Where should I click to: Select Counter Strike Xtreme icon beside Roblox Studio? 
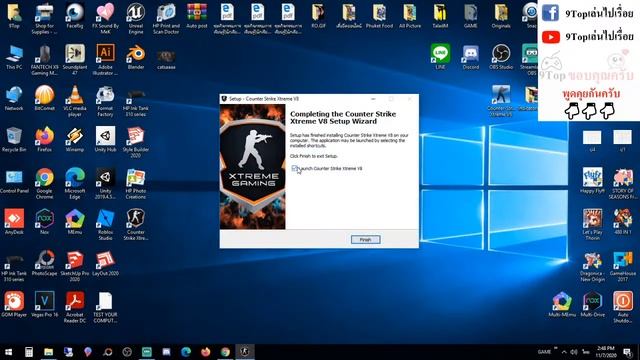[x=136, y=224]
